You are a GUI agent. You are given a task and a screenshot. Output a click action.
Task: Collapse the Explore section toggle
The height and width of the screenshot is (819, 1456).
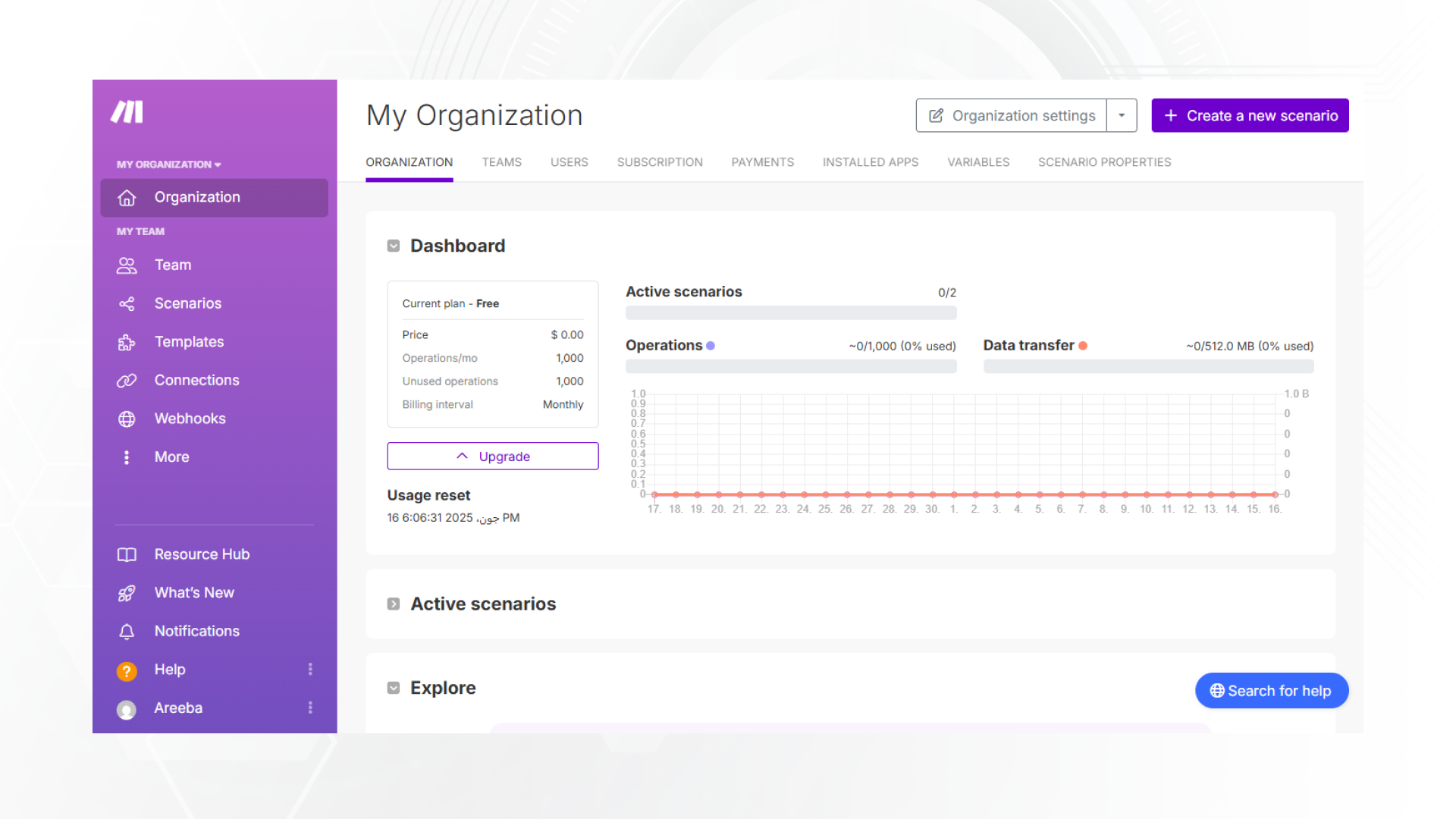pos(394,688)
